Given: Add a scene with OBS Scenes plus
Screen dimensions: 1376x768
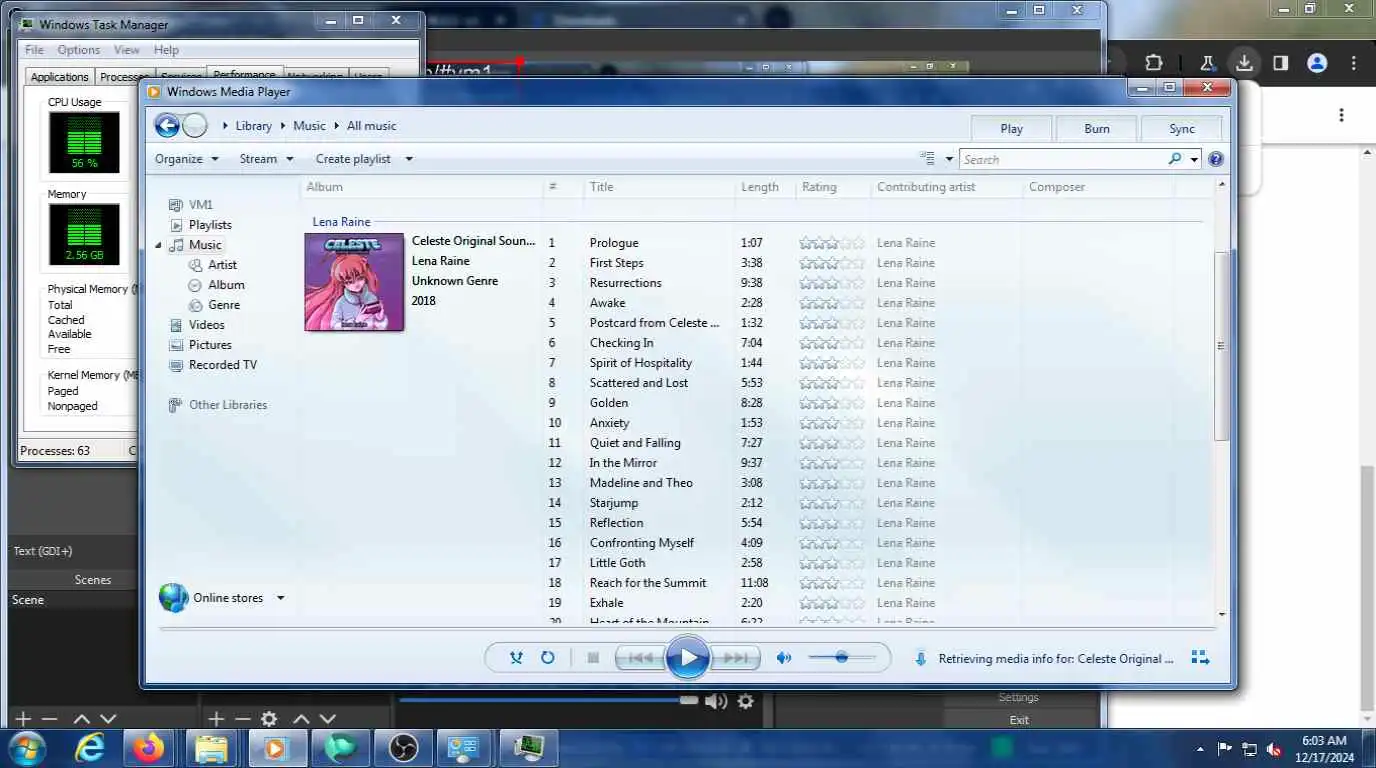Looking at the screenshot, I should (22, 719).
